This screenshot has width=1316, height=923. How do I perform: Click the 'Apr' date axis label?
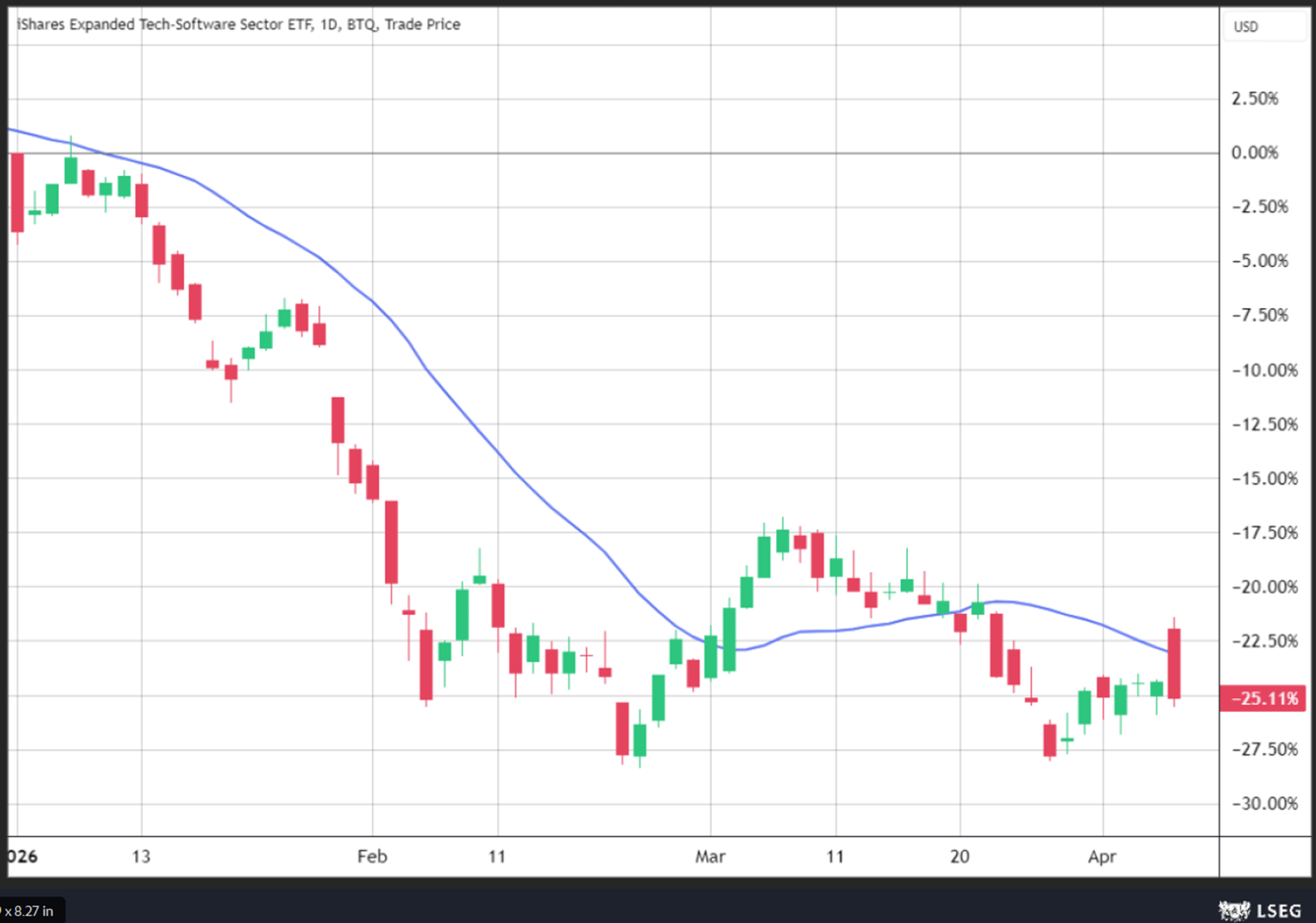click(x=1101, y=856)
